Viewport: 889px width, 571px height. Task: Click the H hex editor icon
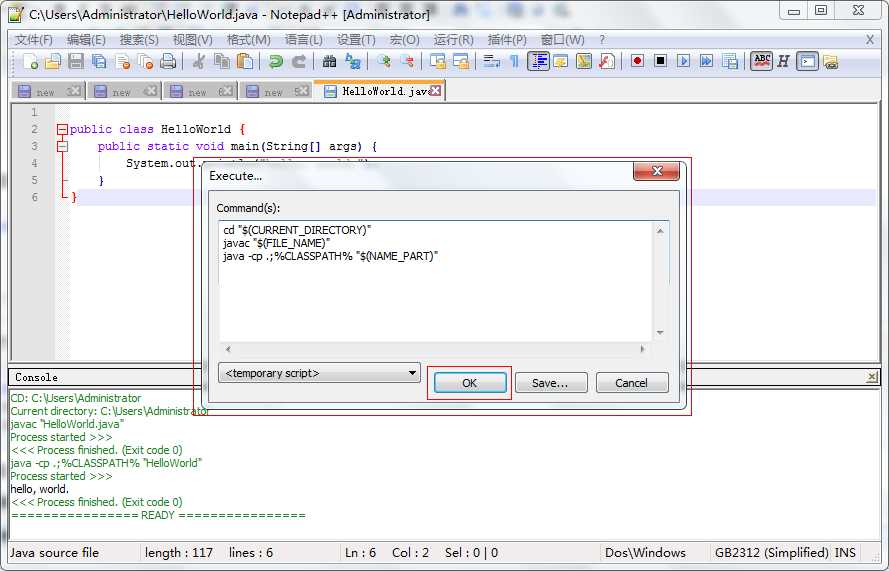784,61
